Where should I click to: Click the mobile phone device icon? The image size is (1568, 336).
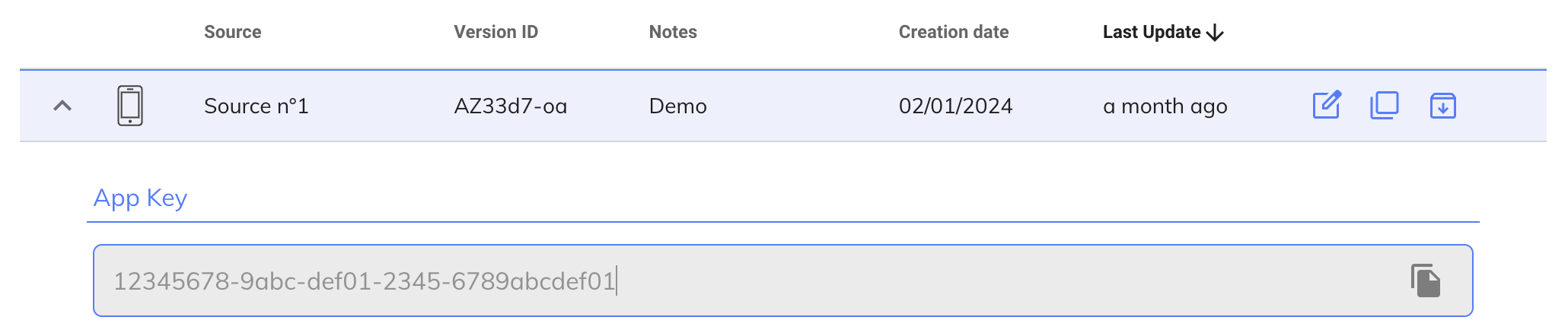tap(130, 106)
